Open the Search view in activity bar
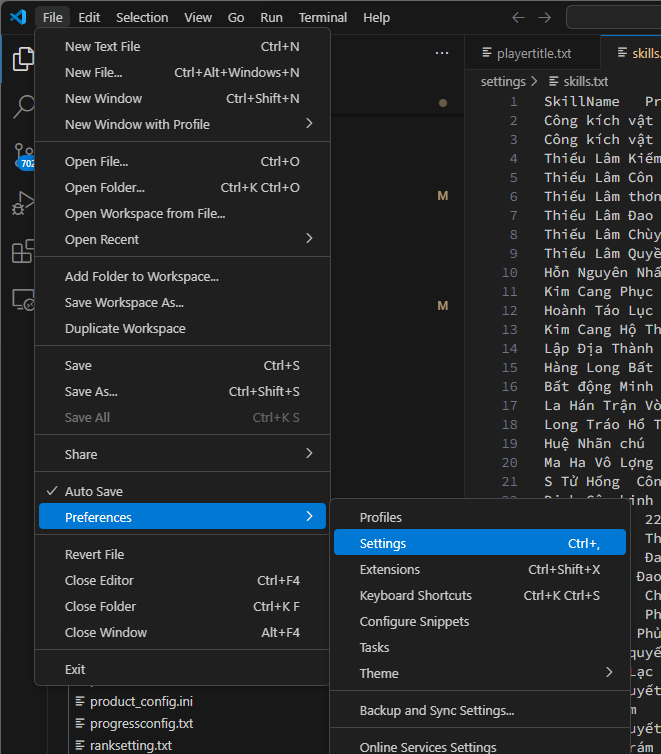 tap(22, 107)
